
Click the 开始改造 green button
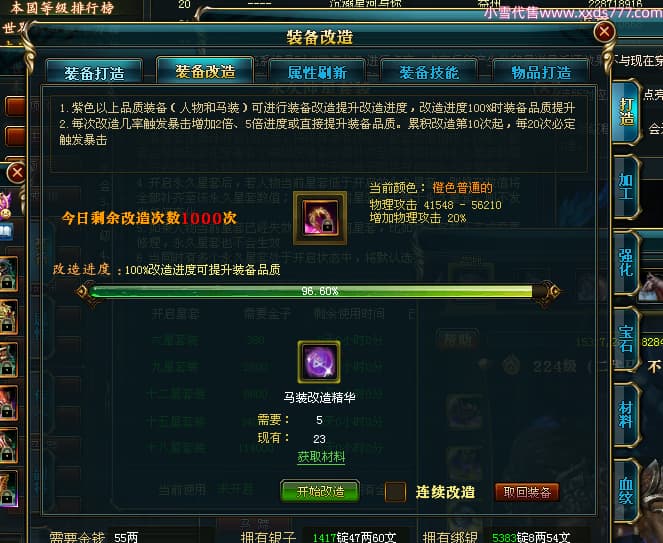pos(320,491)
